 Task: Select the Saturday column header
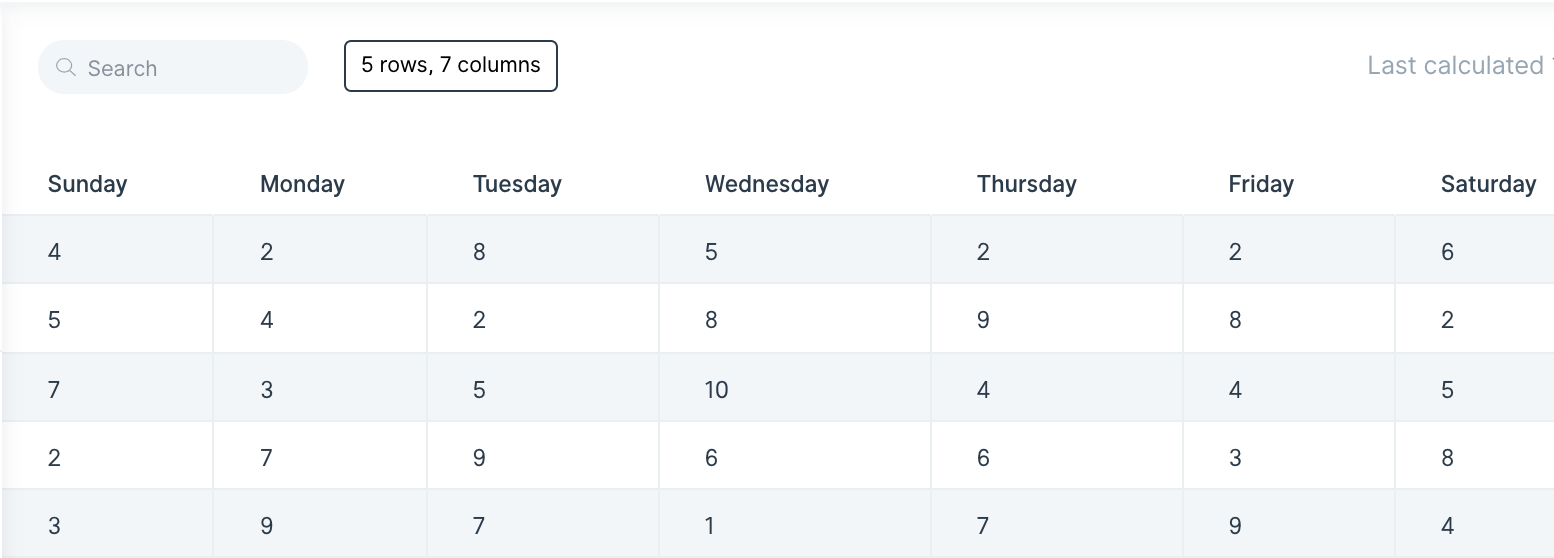coord(1489,184)
